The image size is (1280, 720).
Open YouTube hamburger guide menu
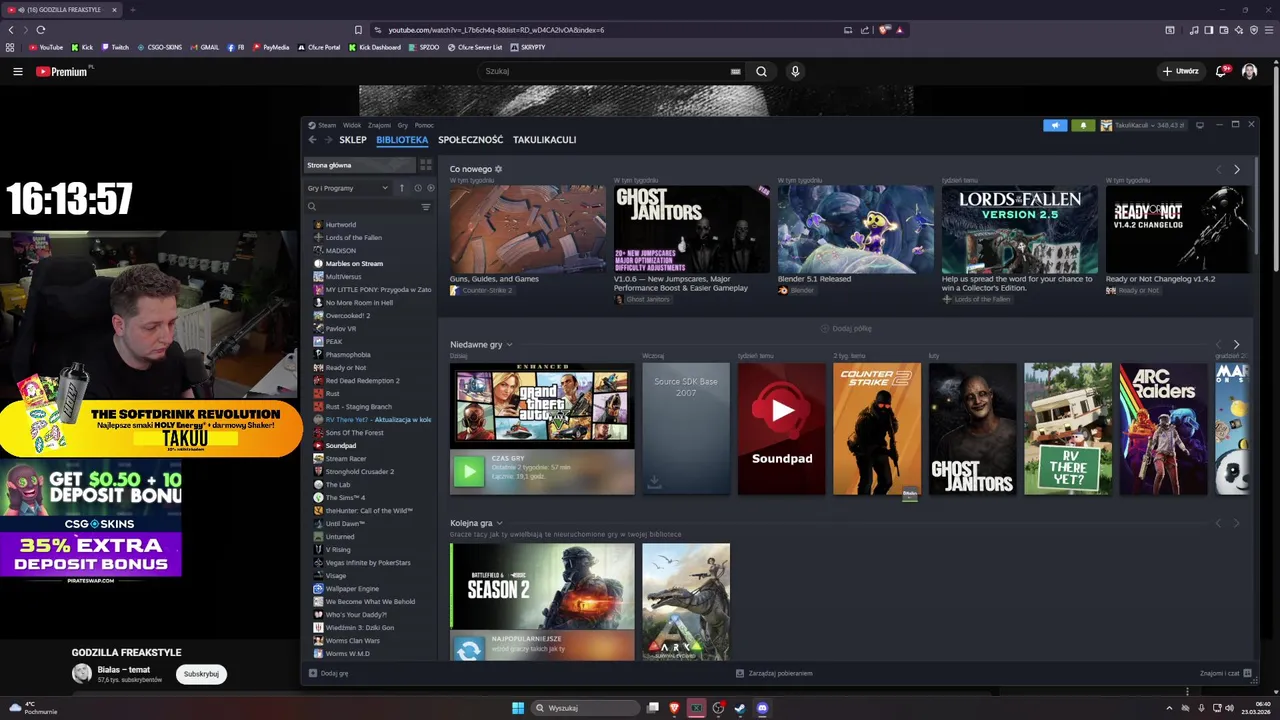pyautogui.click(x=17, y=71)
